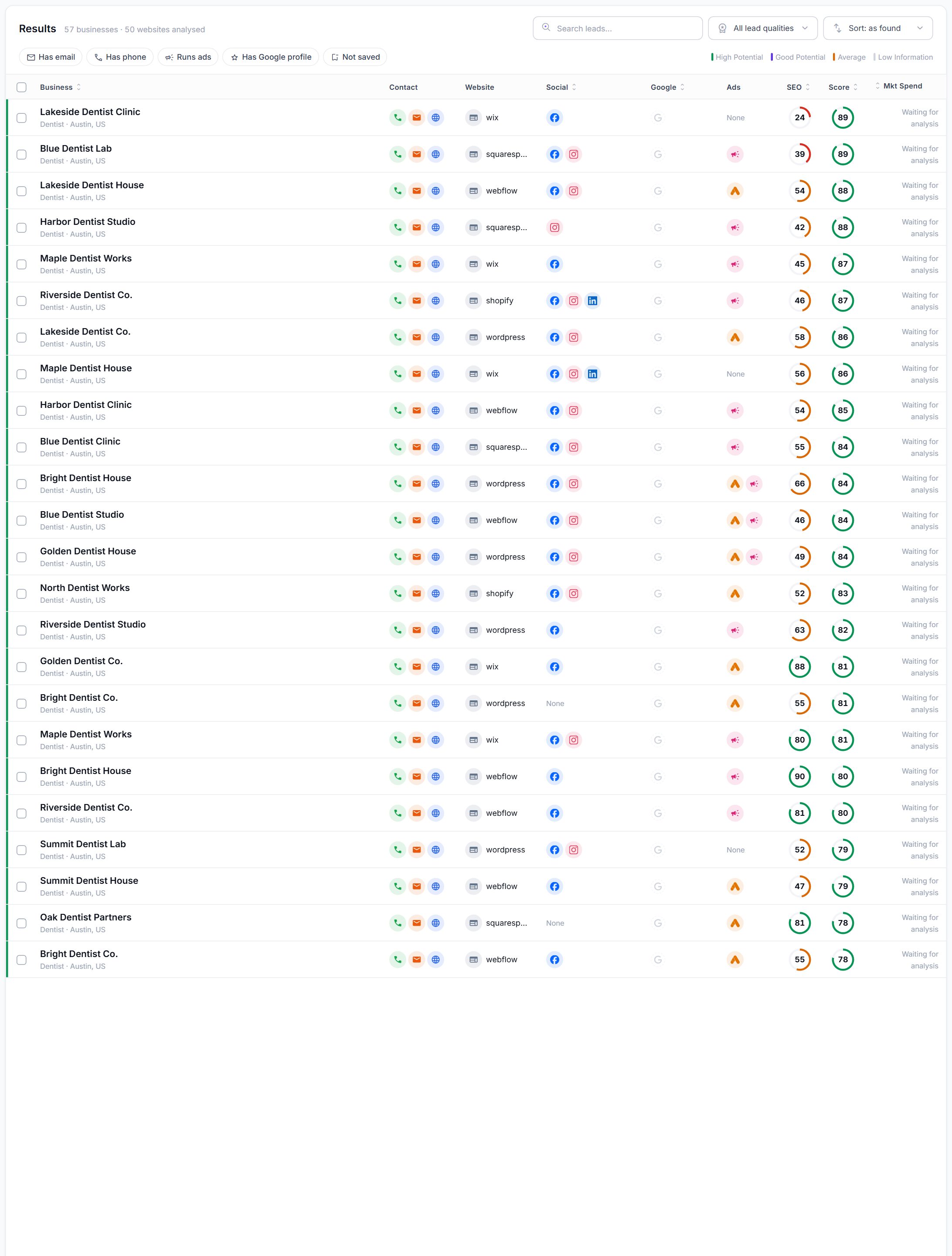This screenshot has width=952, height=1256.
Task: Select checkbox for Blue Dentist Studio
Action: (x=22, y=521)
